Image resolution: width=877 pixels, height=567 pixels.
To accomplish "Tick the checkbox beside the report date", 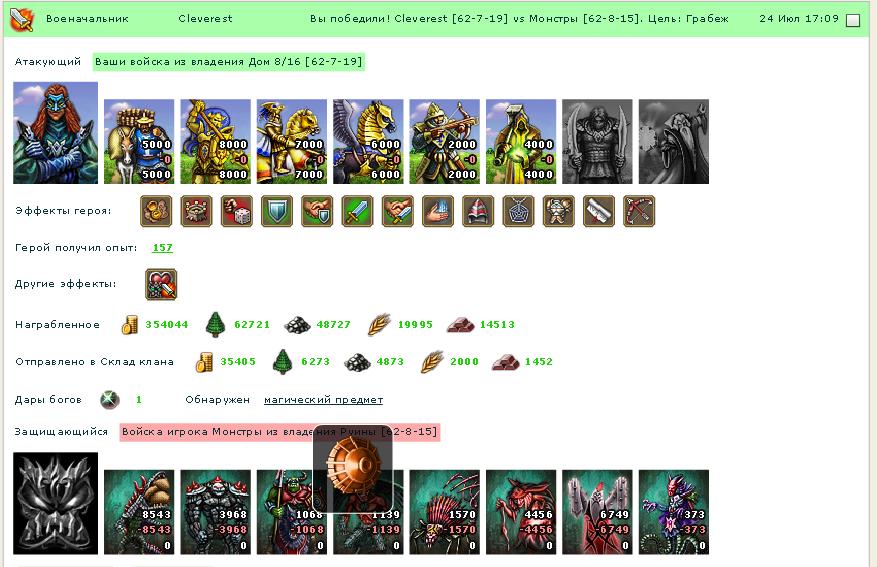I will 853,21.
